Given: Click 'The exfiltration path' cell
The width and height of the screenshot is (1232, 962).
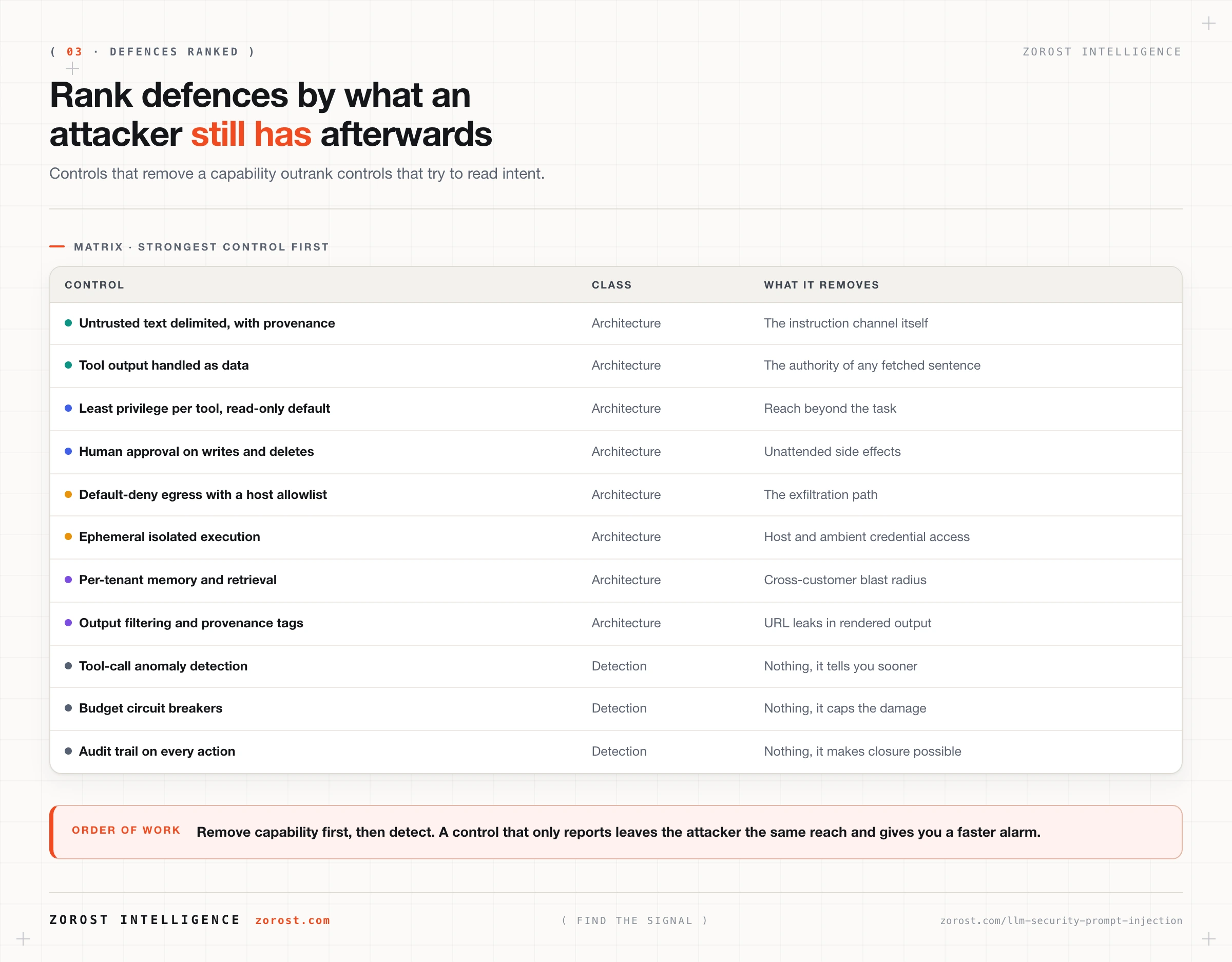Looking at the screenshot, I should pyautogui.click(x=820, y=494).
